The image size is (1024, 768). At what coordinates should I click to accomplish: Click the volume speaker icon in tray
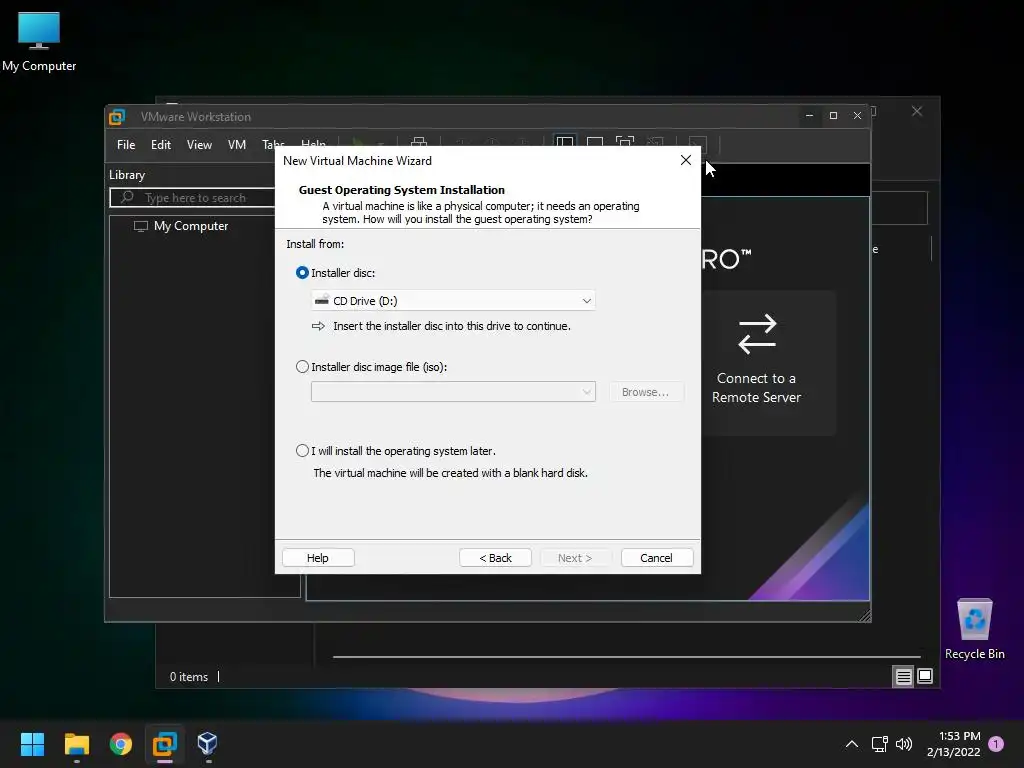pyautogui.click(x=904, y=744)
